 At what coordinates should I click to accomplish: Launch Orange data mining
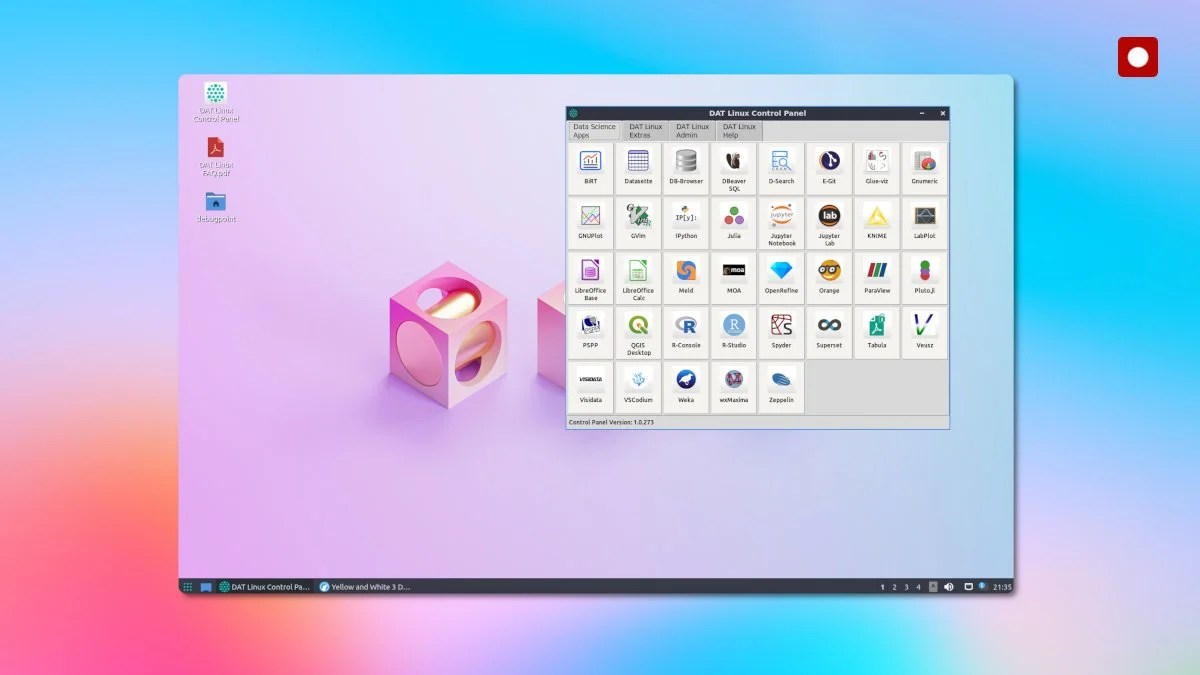829,278
